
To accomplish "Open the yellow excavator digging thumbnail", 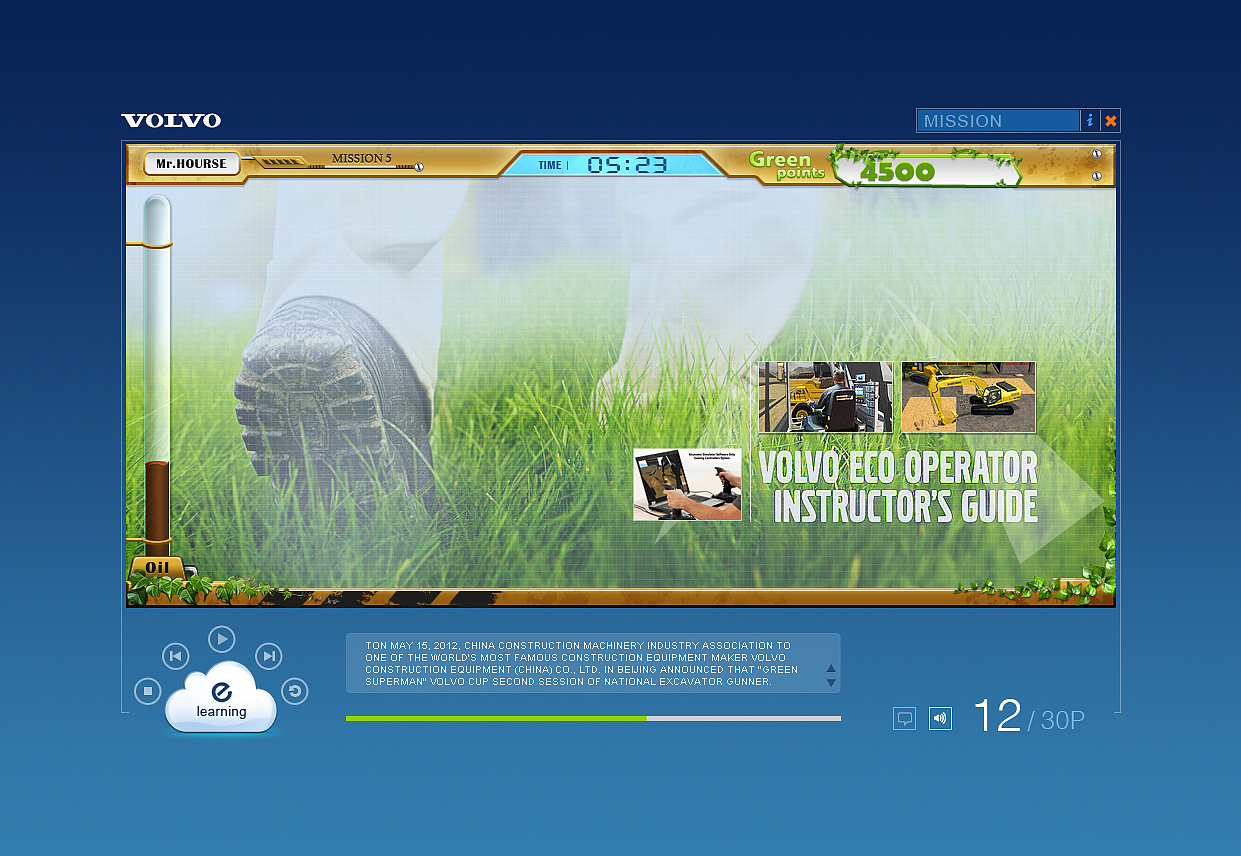I will click(968, 397).
